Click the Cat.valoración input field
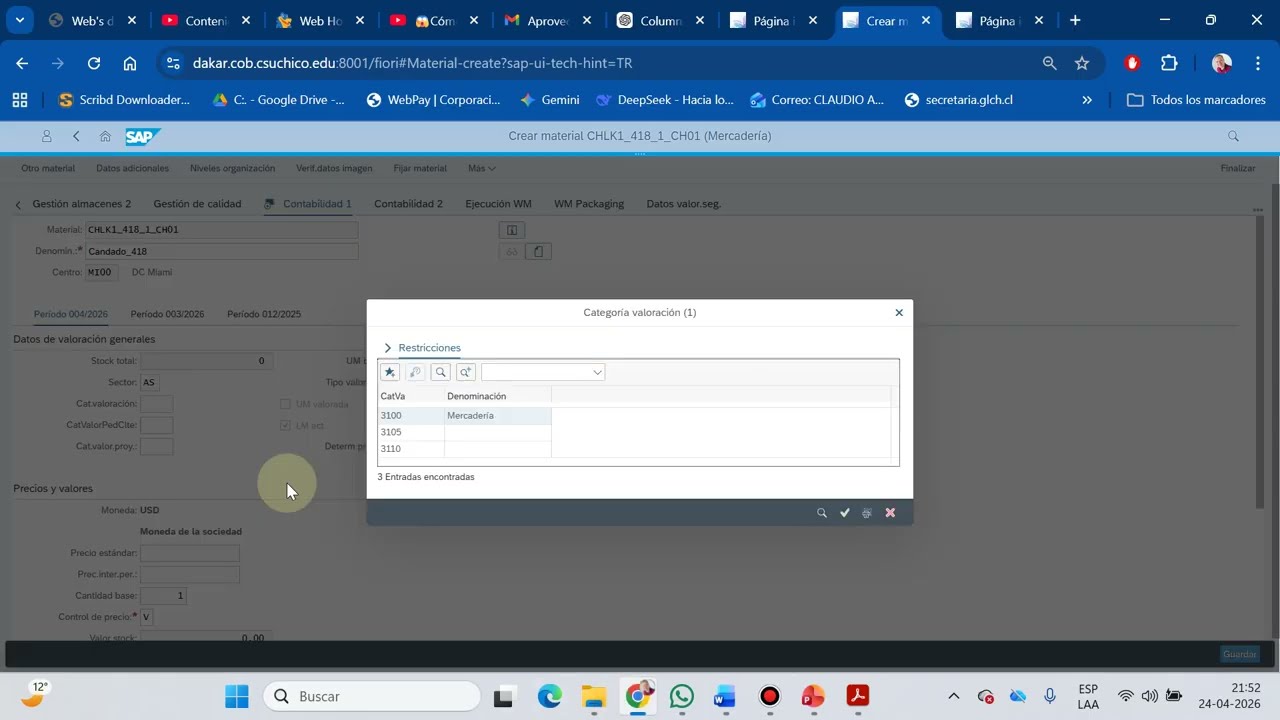The width and height of the screenshot is (1280, 720). [x=156, y=404]
